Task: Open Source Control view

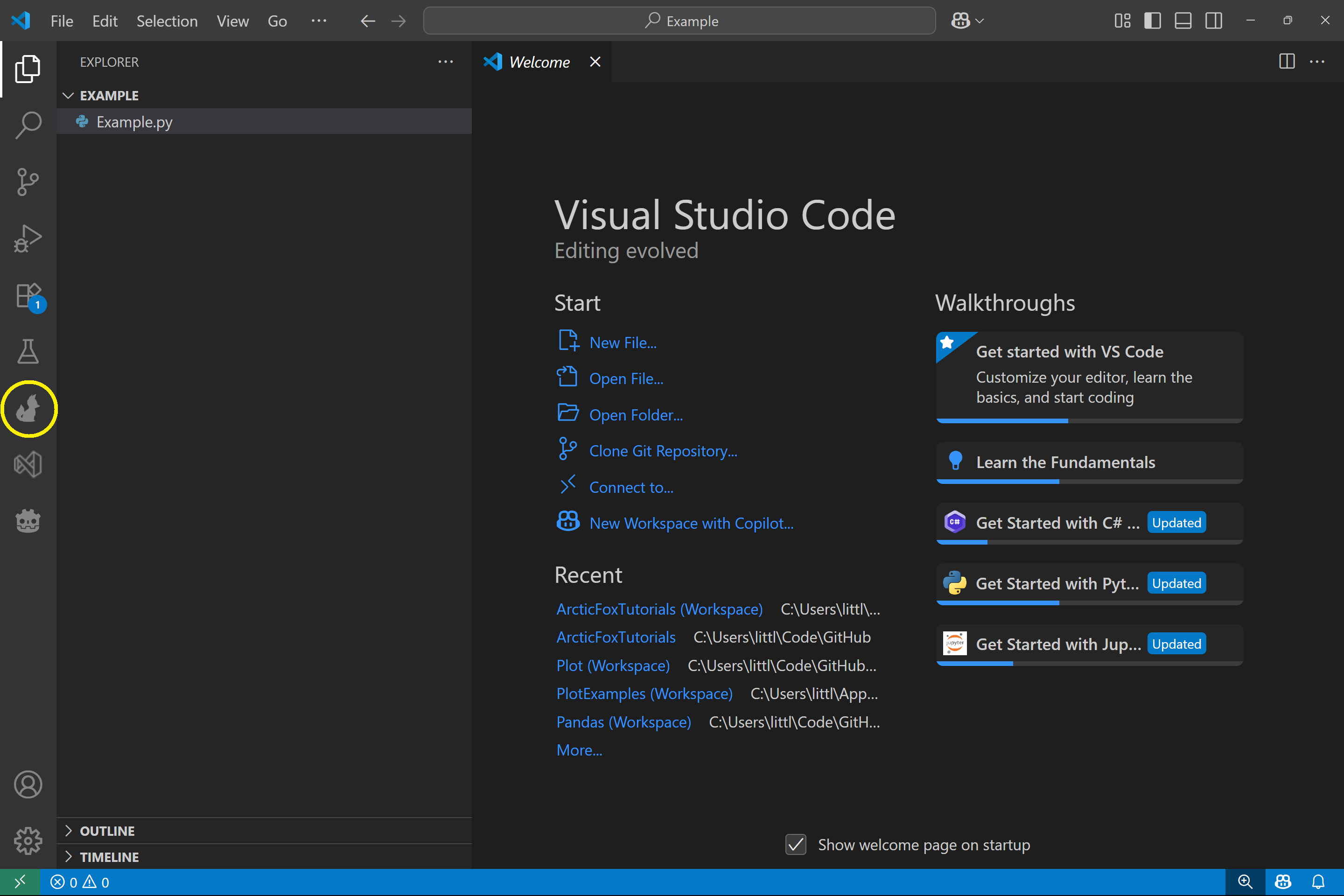Action: click(x=28, y=182)
